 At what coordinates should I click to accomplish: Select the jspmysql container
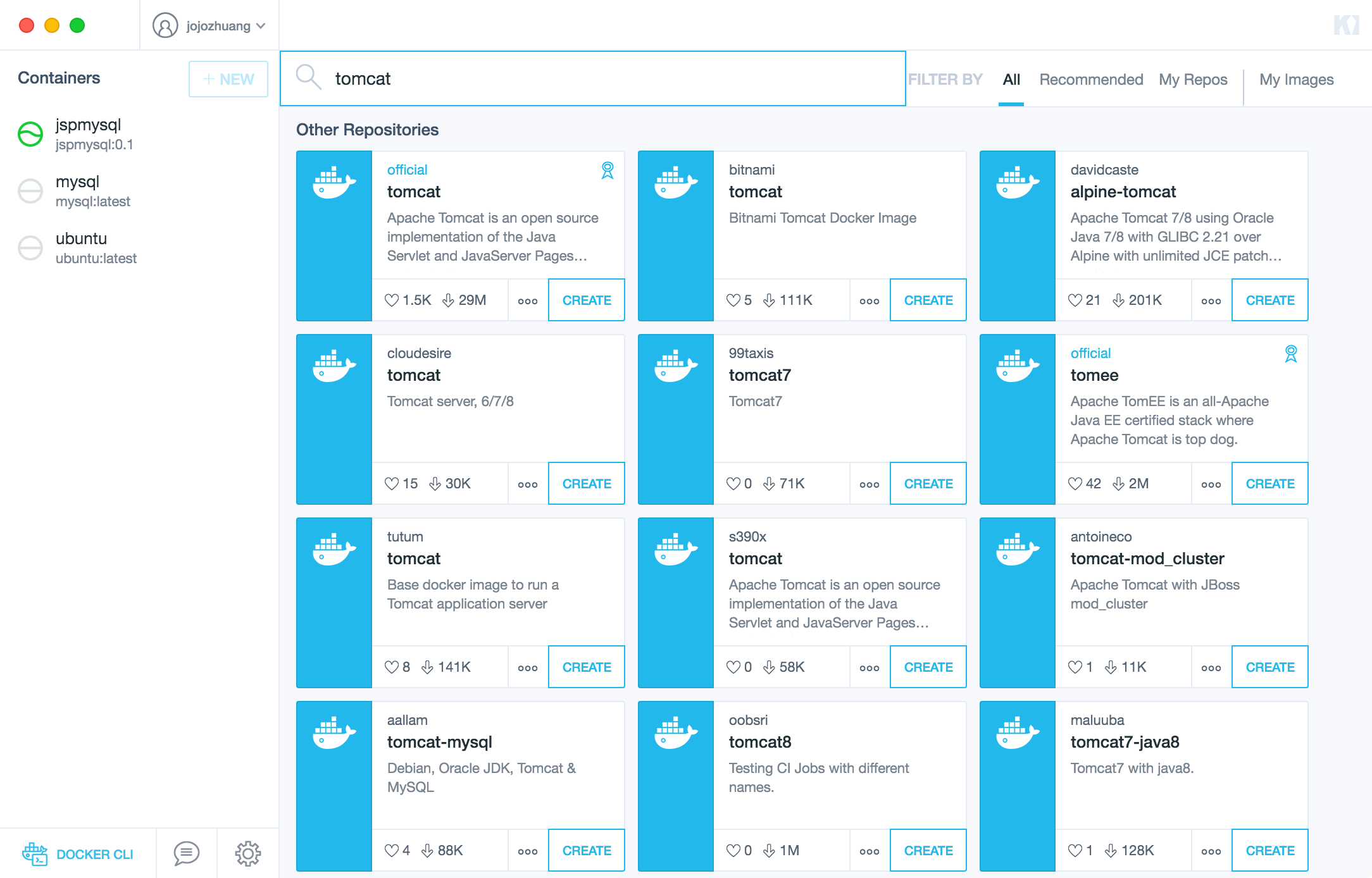(139, 134)
